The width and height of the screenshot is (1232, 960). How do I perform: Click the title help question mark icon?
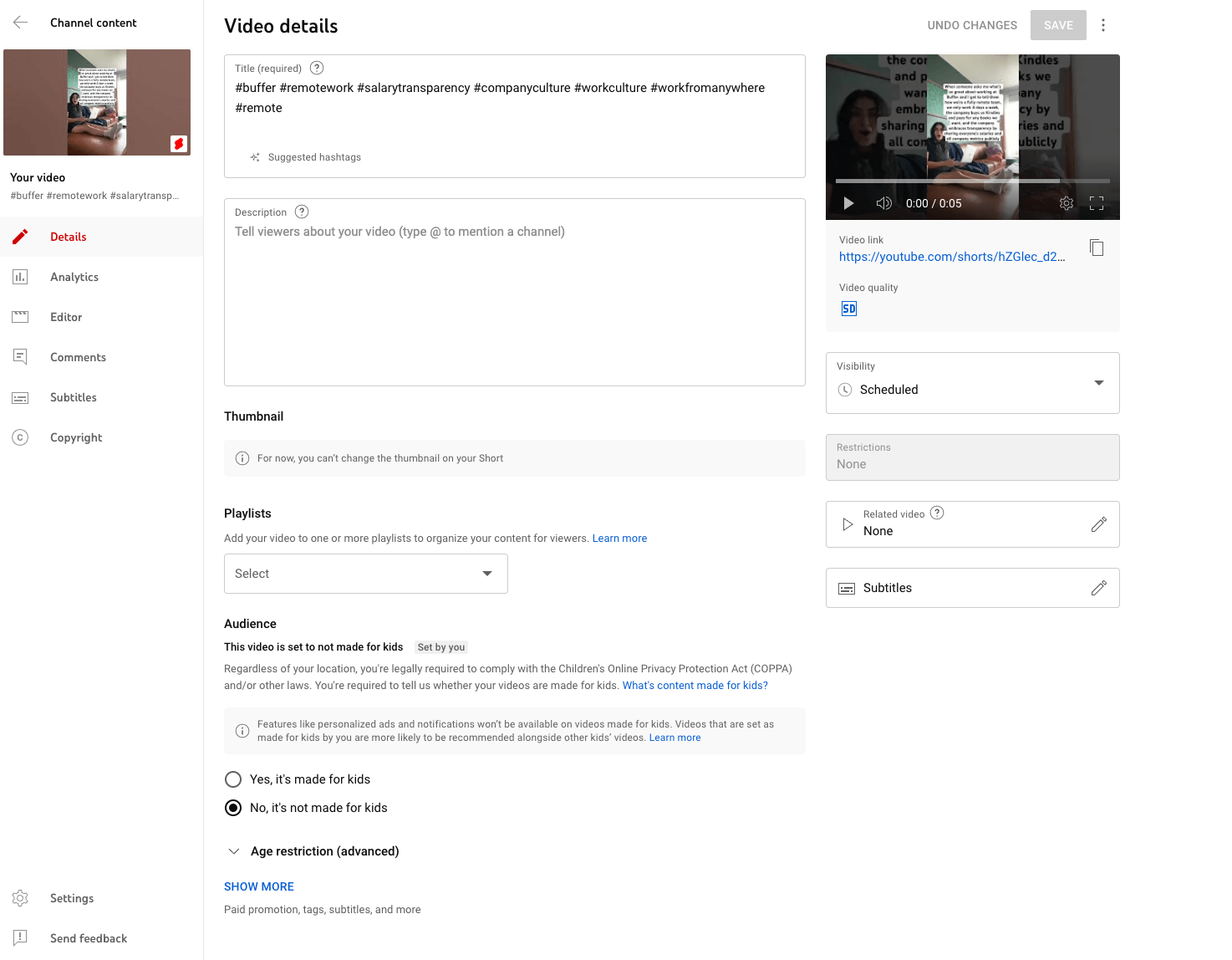(x=316, y=68)
